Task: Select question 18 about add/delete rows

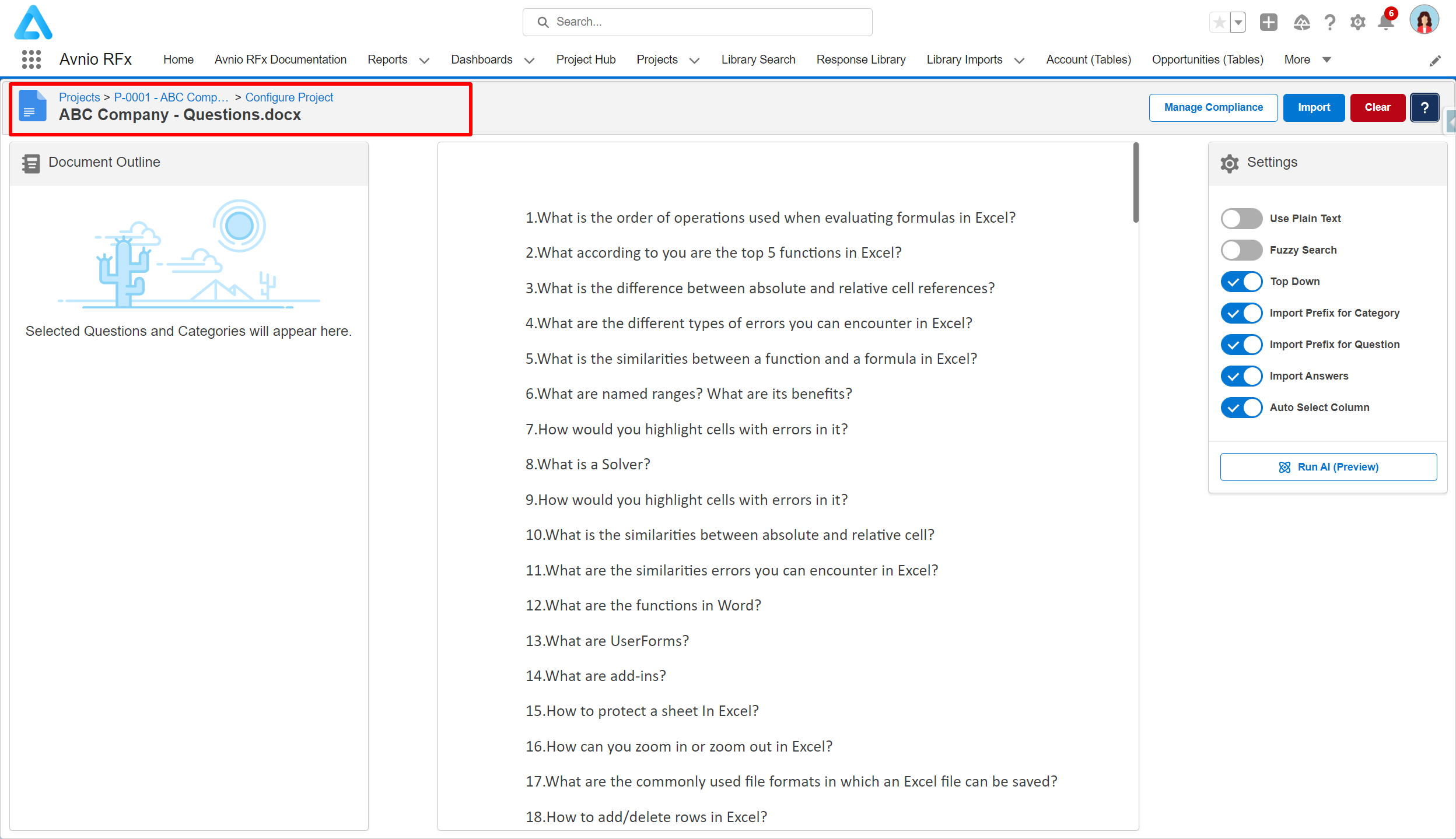Action: pos(646,817)
